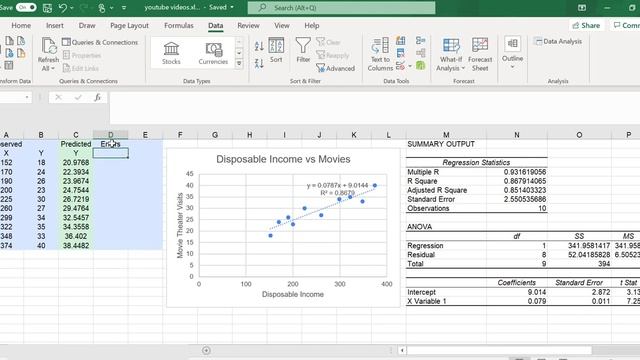Add a new sheet with plus icon
Image resolution: width=640 pixels, height=360 pixels.
pos(206,350)
